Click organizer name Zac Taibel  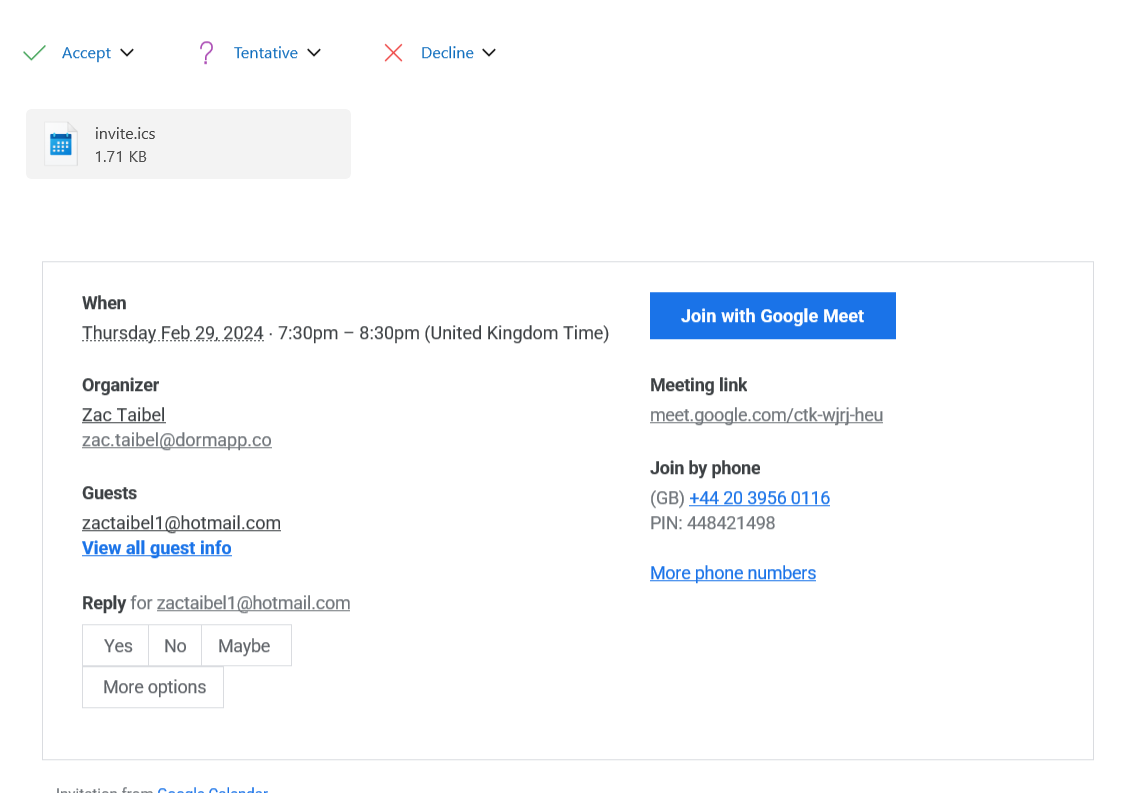[x=123, y=414]
